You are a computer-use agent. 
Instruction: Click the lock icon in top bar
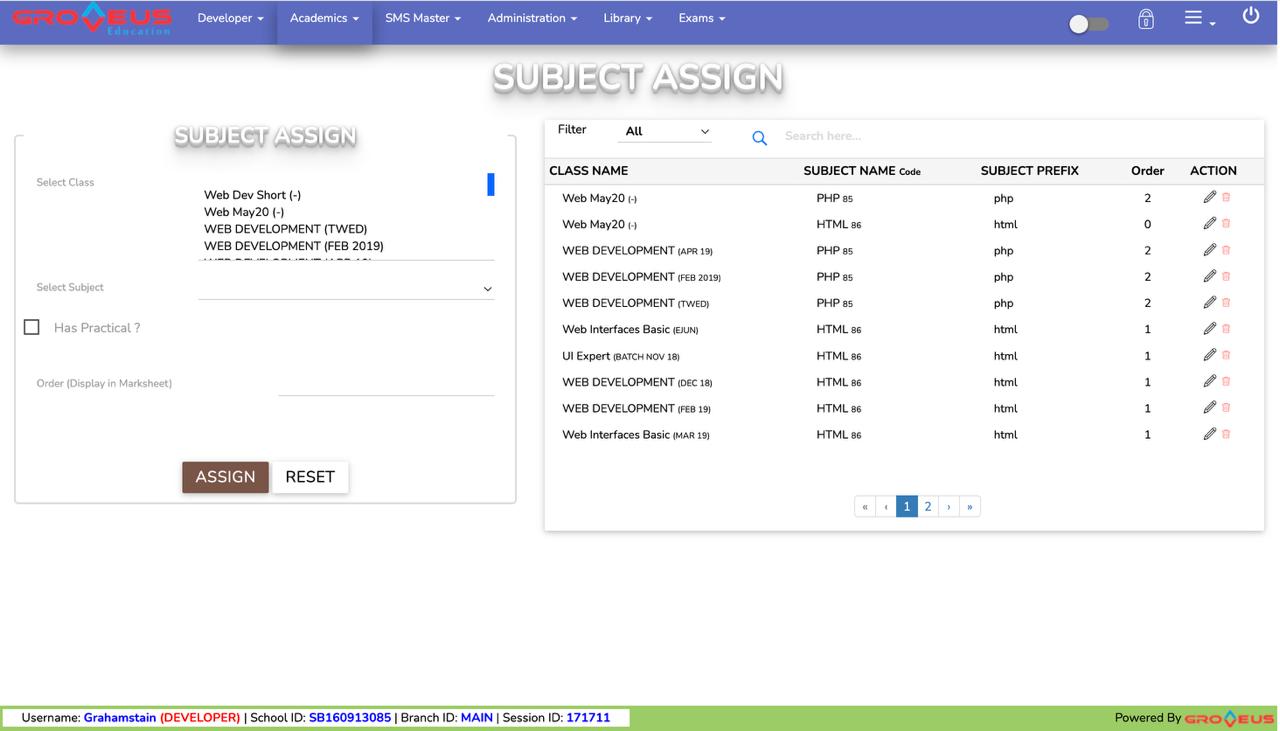click(1146, 19)
